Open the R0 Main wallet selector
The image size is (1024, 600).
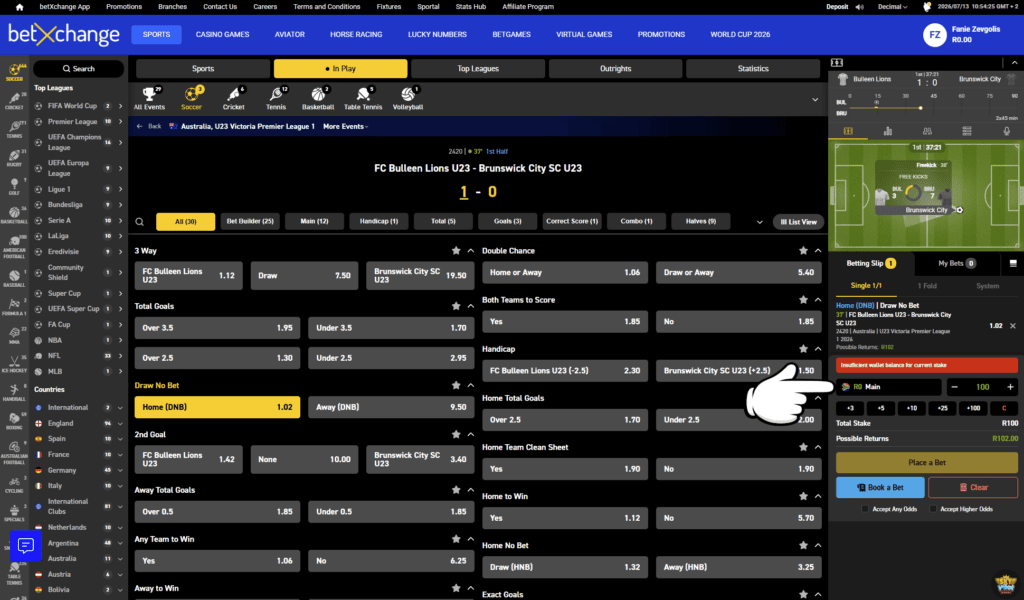tap(889, 387)
